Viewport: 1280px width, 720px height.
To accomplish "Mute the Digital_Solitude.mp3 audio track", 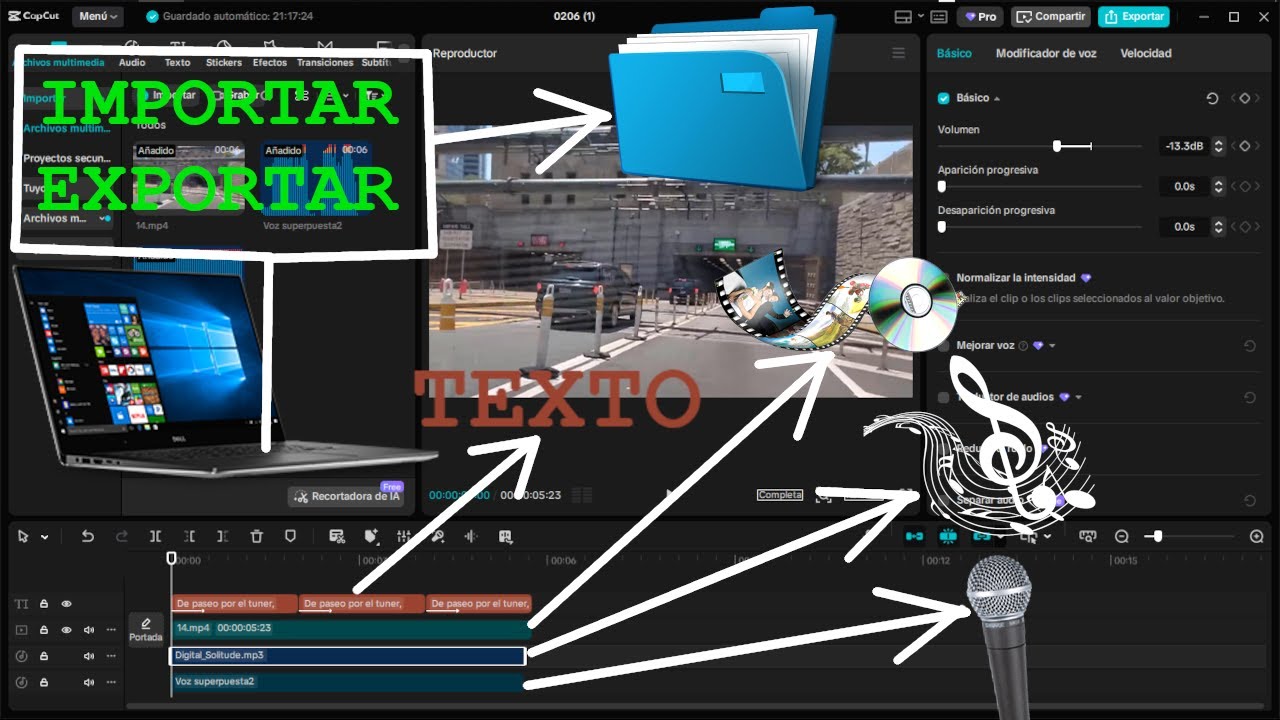I will 89,656.
